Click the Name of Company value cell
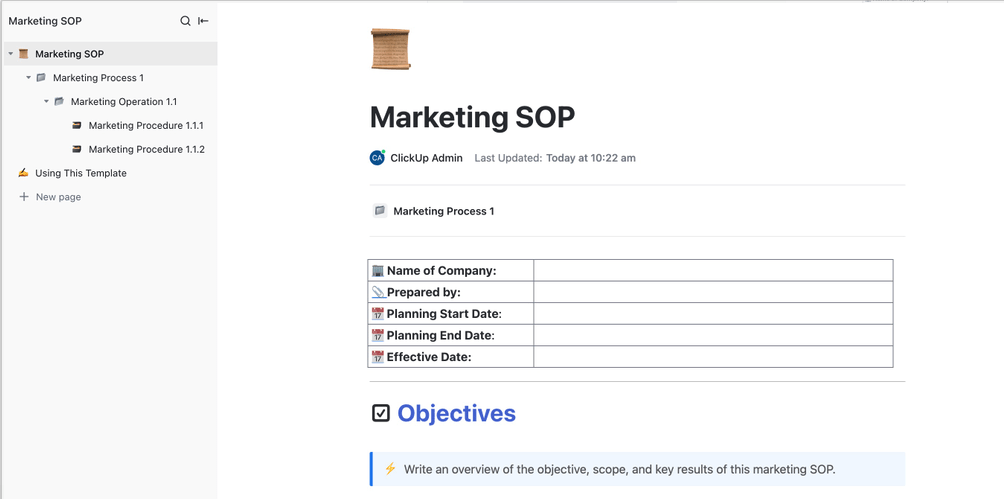This screenshot has height=499, width=1004. (x=712, y=271)
